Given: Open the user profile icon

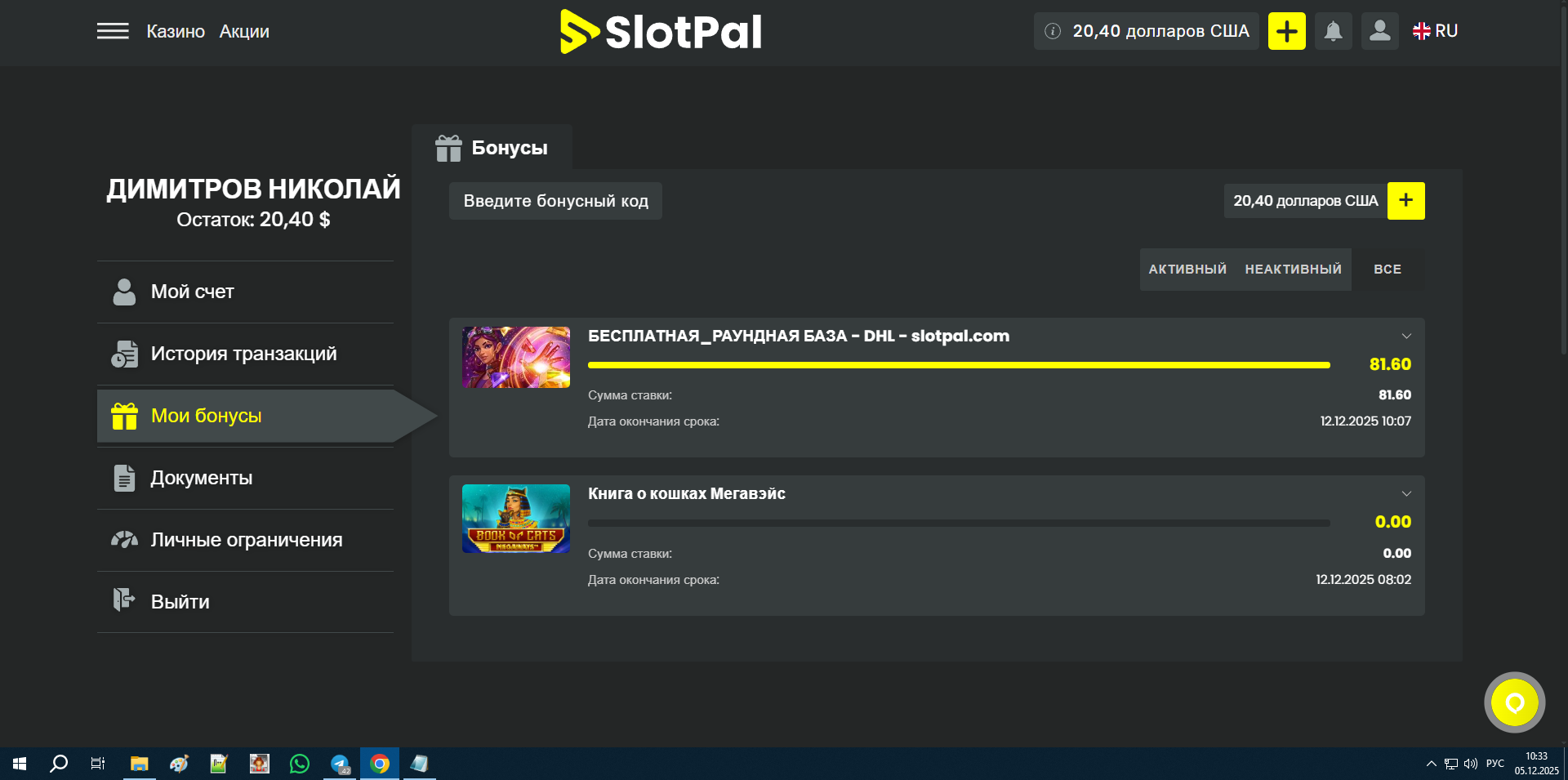Looking at the screenshot, I should click(x=1379, y=31).
